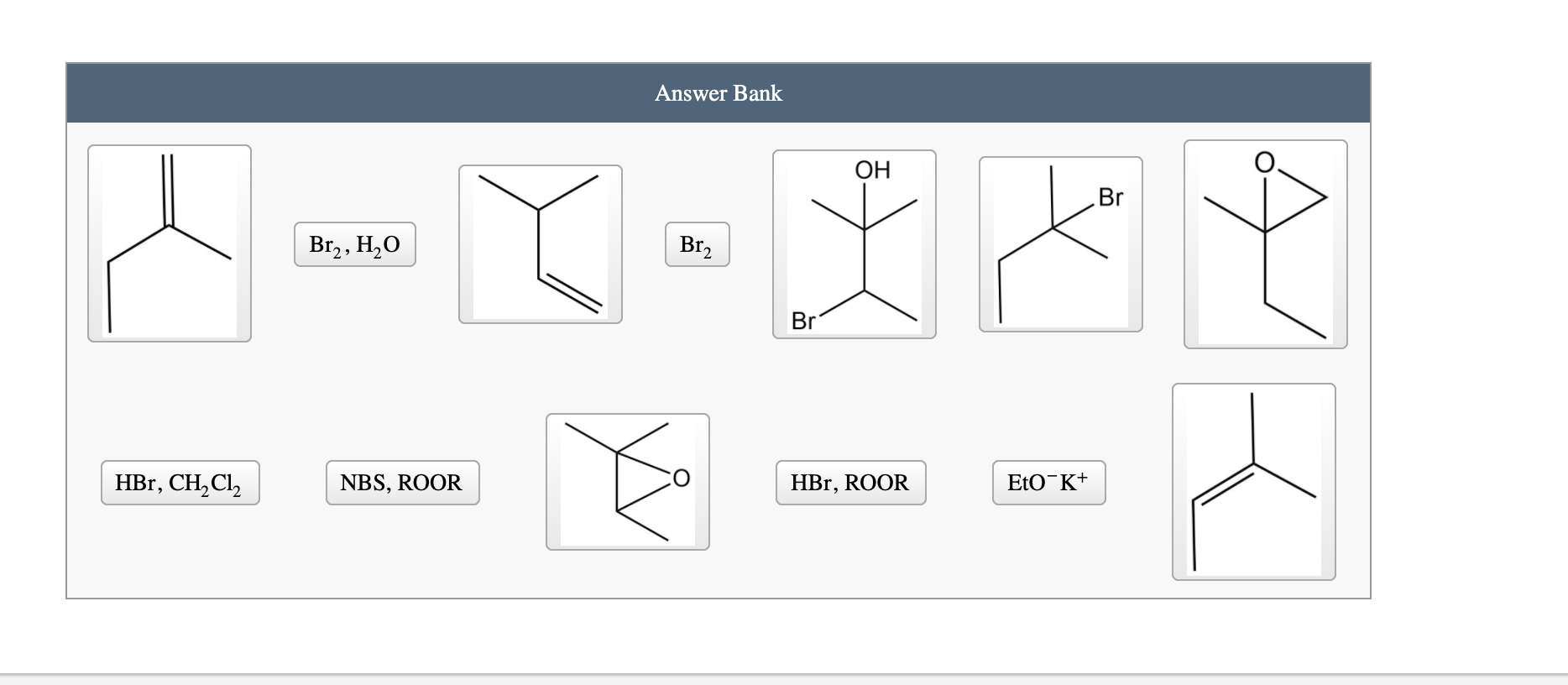Click the OH label on the bromohydrin structure
The width and height of the screenshot is (1568, 685).
pos(871,170)
